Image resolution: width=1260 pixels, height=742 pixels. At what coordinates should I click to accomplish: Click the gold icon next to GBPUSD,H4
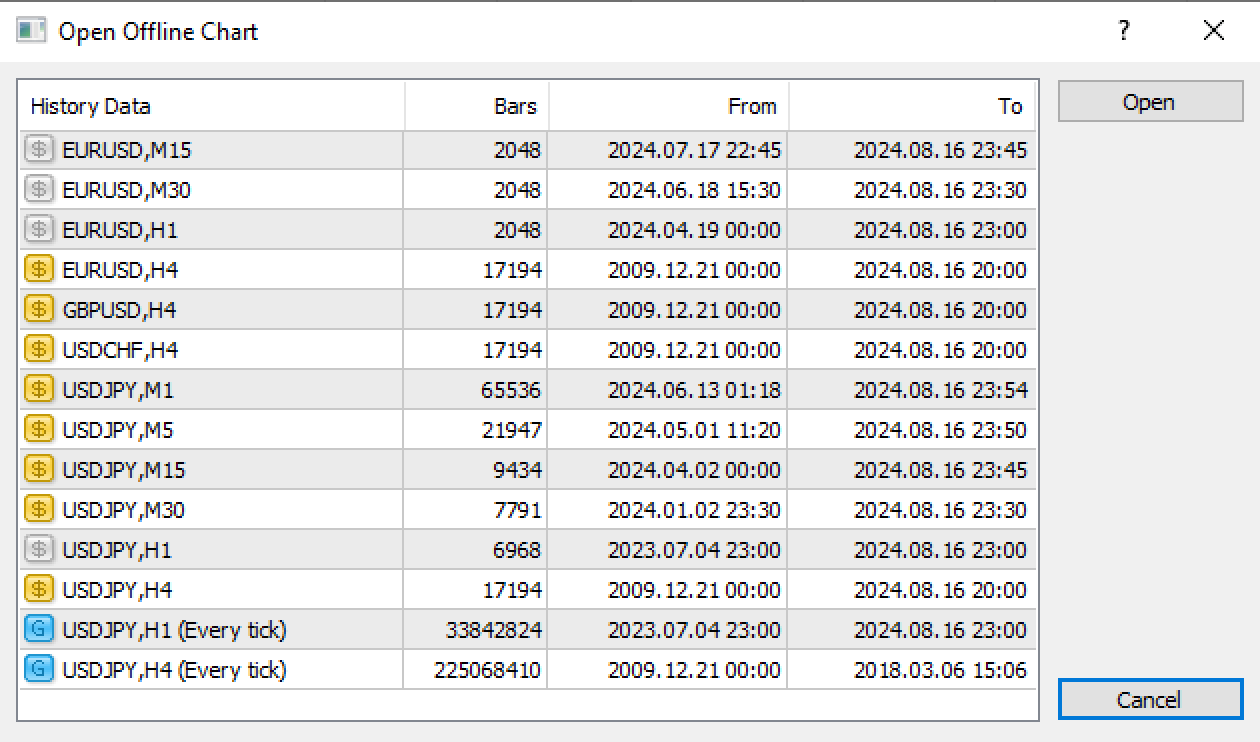(38, 310)
